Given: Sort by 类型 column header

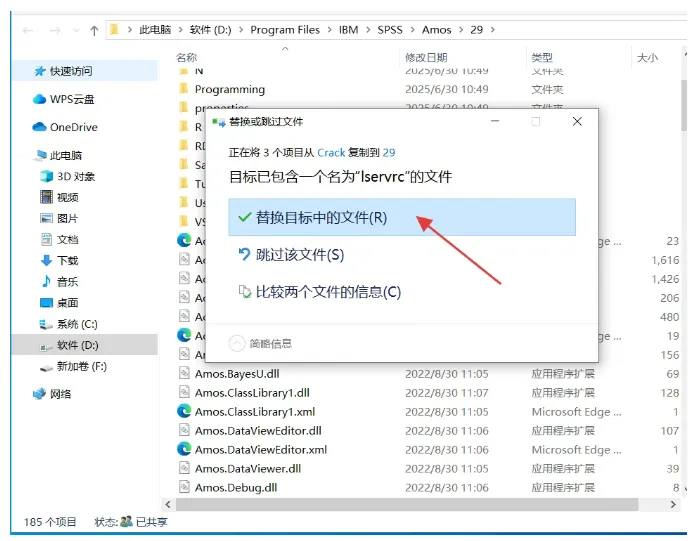Looking at the screenshot, I should pyautogui.click(x=542, y=57).
